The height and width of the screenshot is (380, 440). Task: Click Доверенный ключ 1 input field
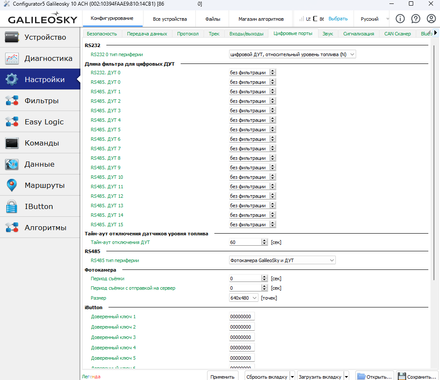242,316
